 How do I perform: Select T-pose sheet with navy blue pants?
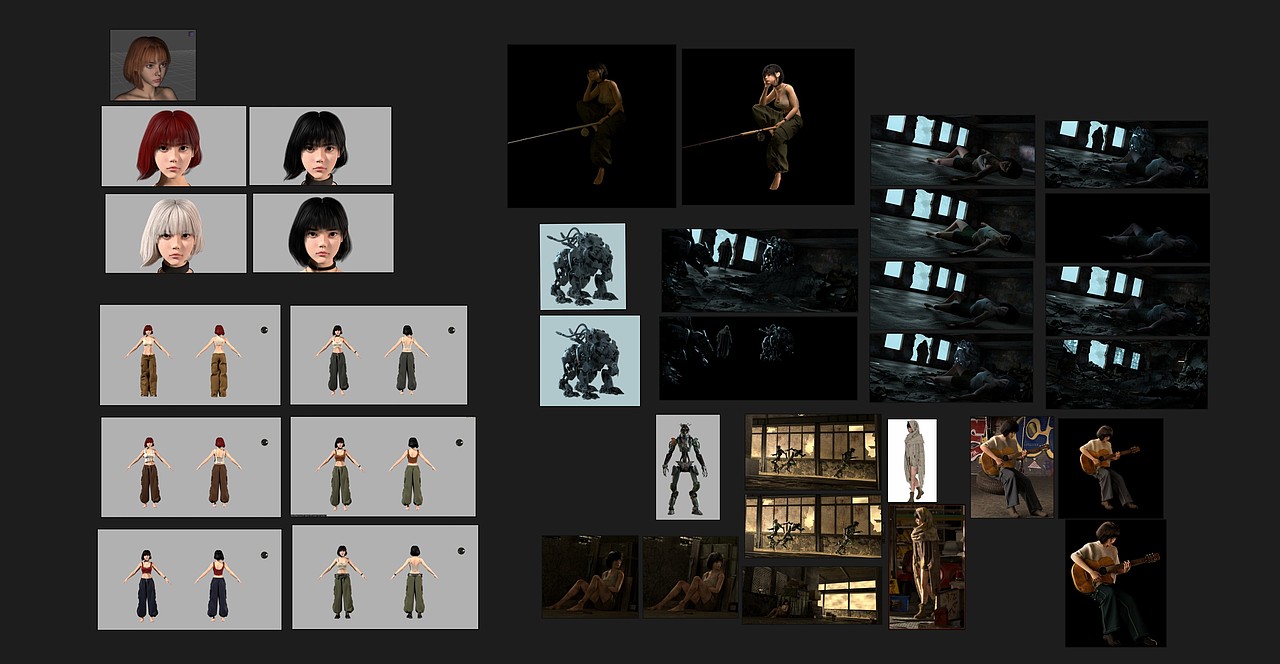point(189,579)
